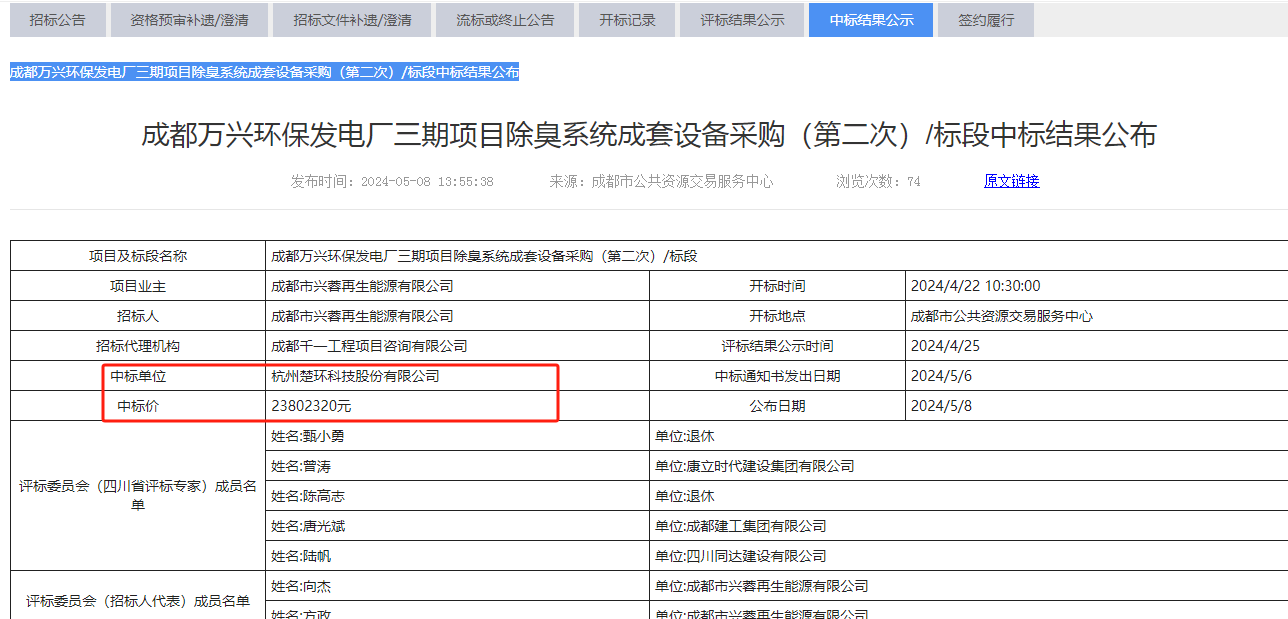Click 姓名:陈高志 cell
This screenshot has height=619, width=1288.
[457, 496]
